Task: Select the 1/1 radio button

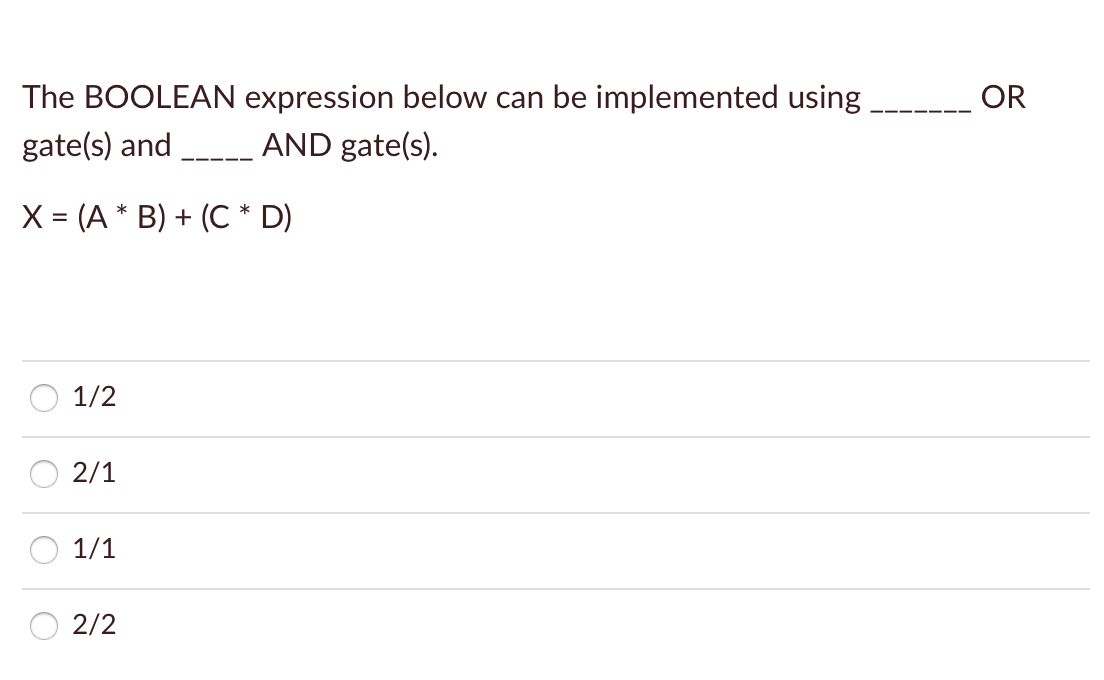Action: click(43, 549)
